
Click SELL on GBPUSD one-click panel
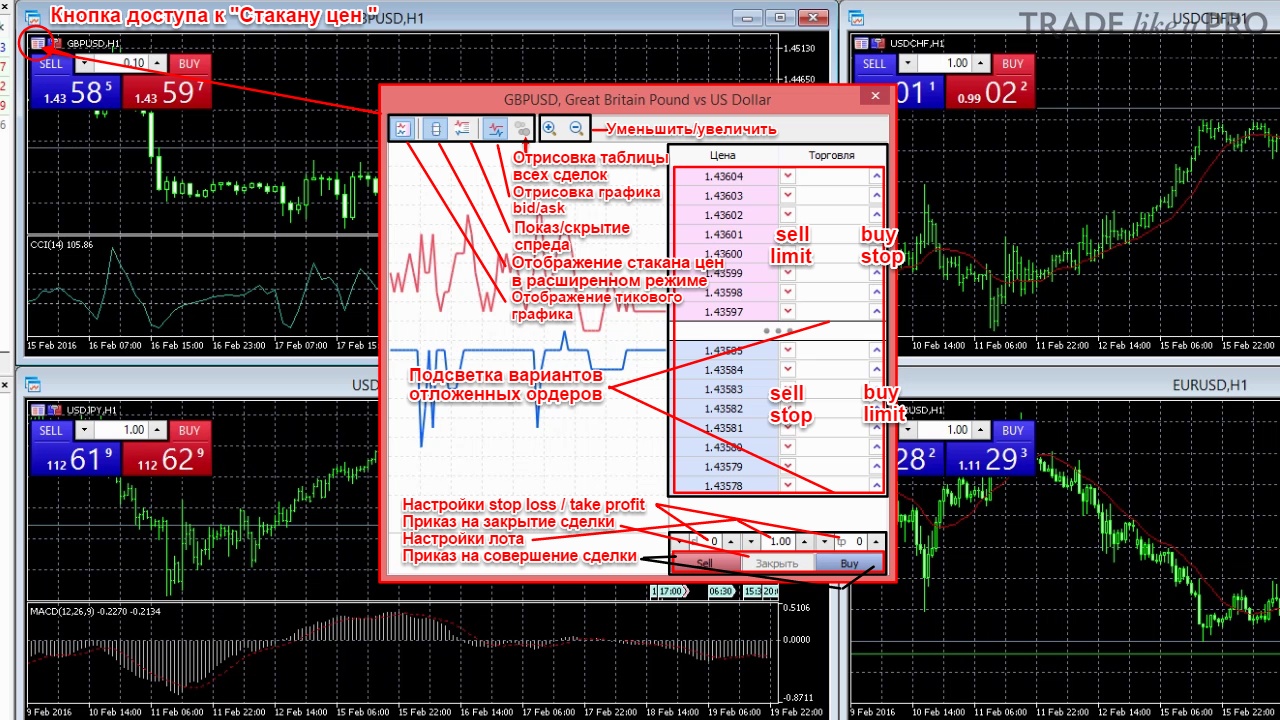[x=51, y=64]
